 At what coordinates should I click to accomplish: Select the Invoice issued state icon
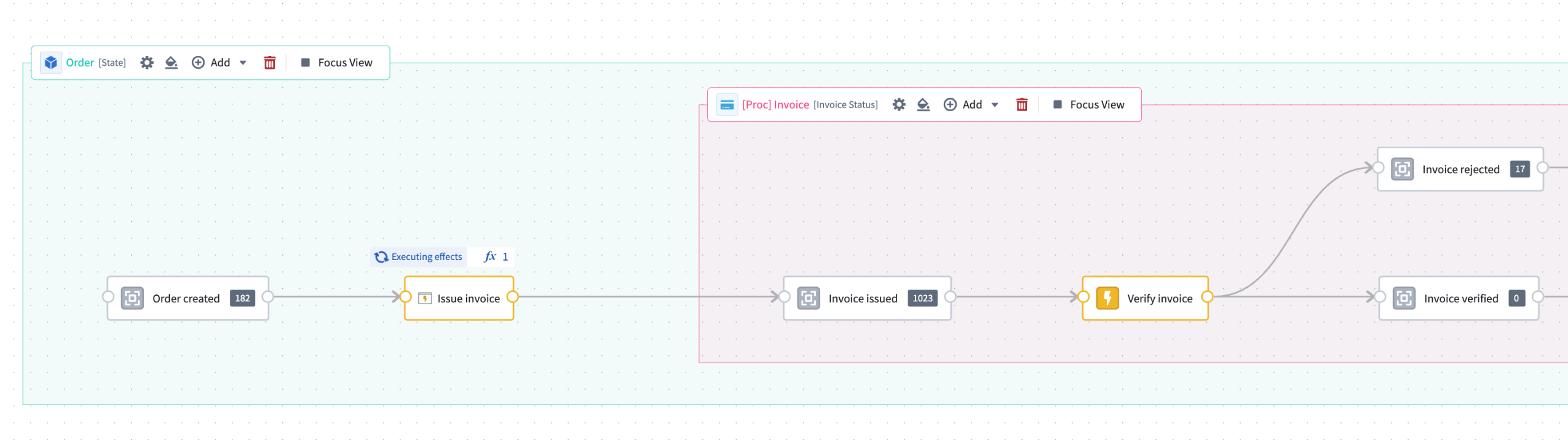pos(808,298)
